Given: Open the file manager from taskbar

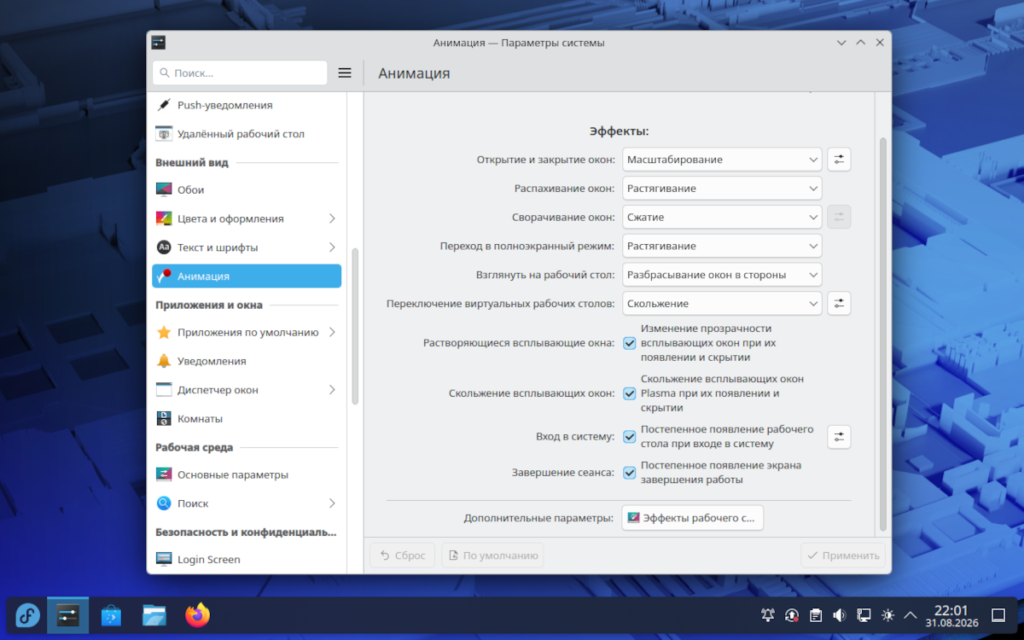Looking at the screenshot, I should coord(154,615).
